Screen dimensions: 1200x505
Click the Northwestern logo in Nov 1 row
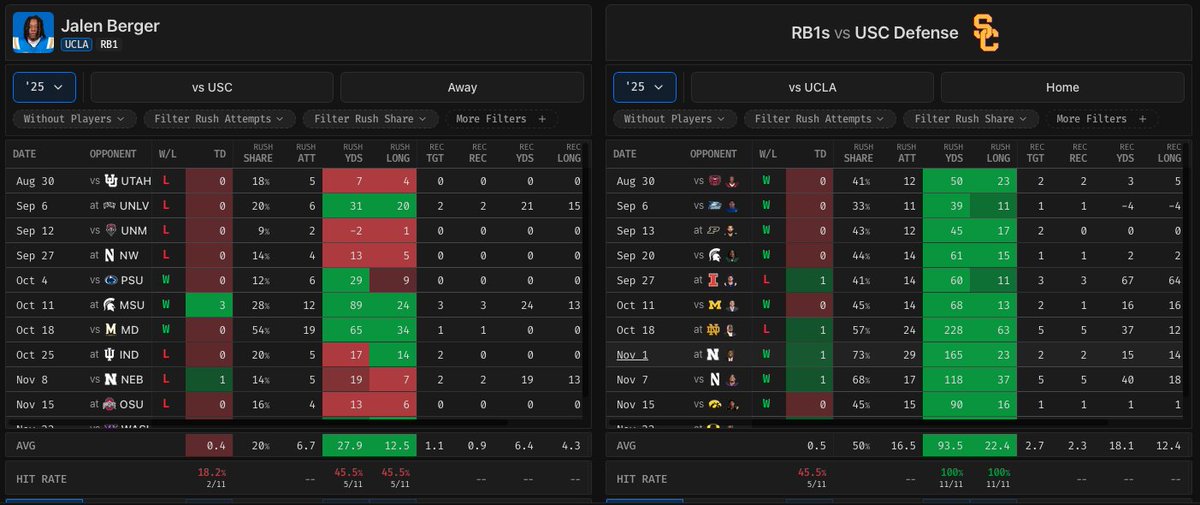(712, 355)
